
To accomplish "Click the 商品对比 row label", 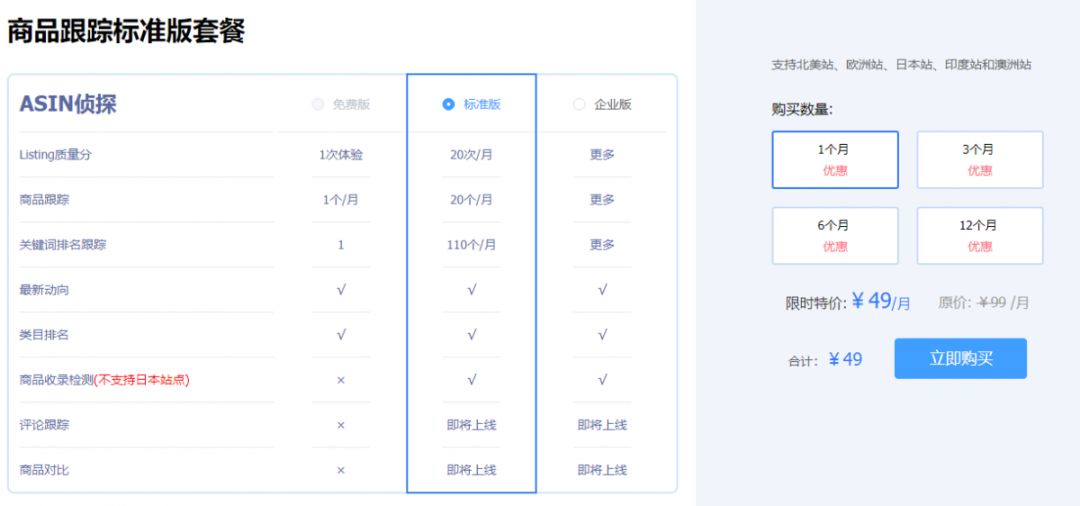I will [44, 470].
